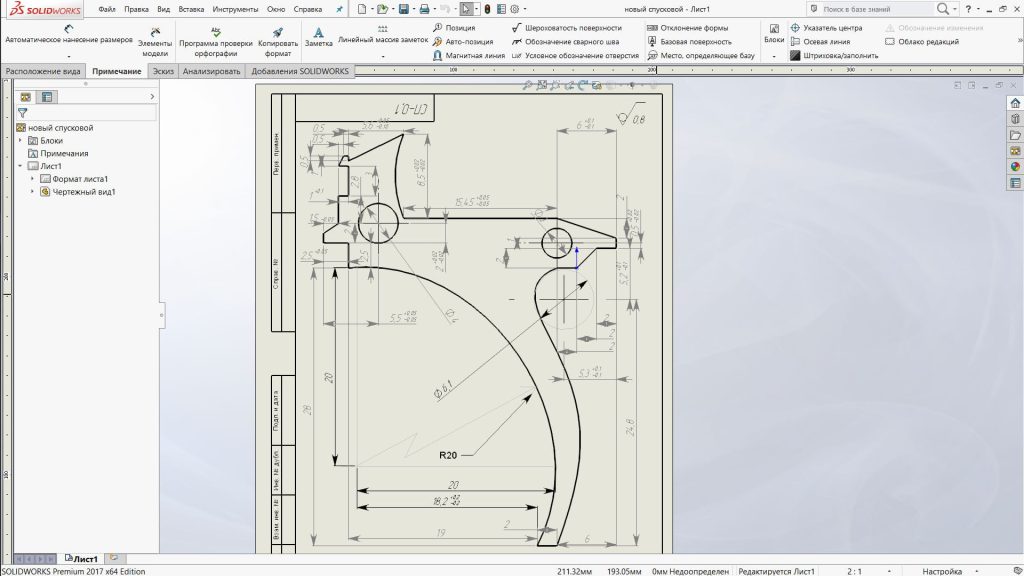Open the Справка menu
Screen dimensions: 1024x576
[308, 9]
